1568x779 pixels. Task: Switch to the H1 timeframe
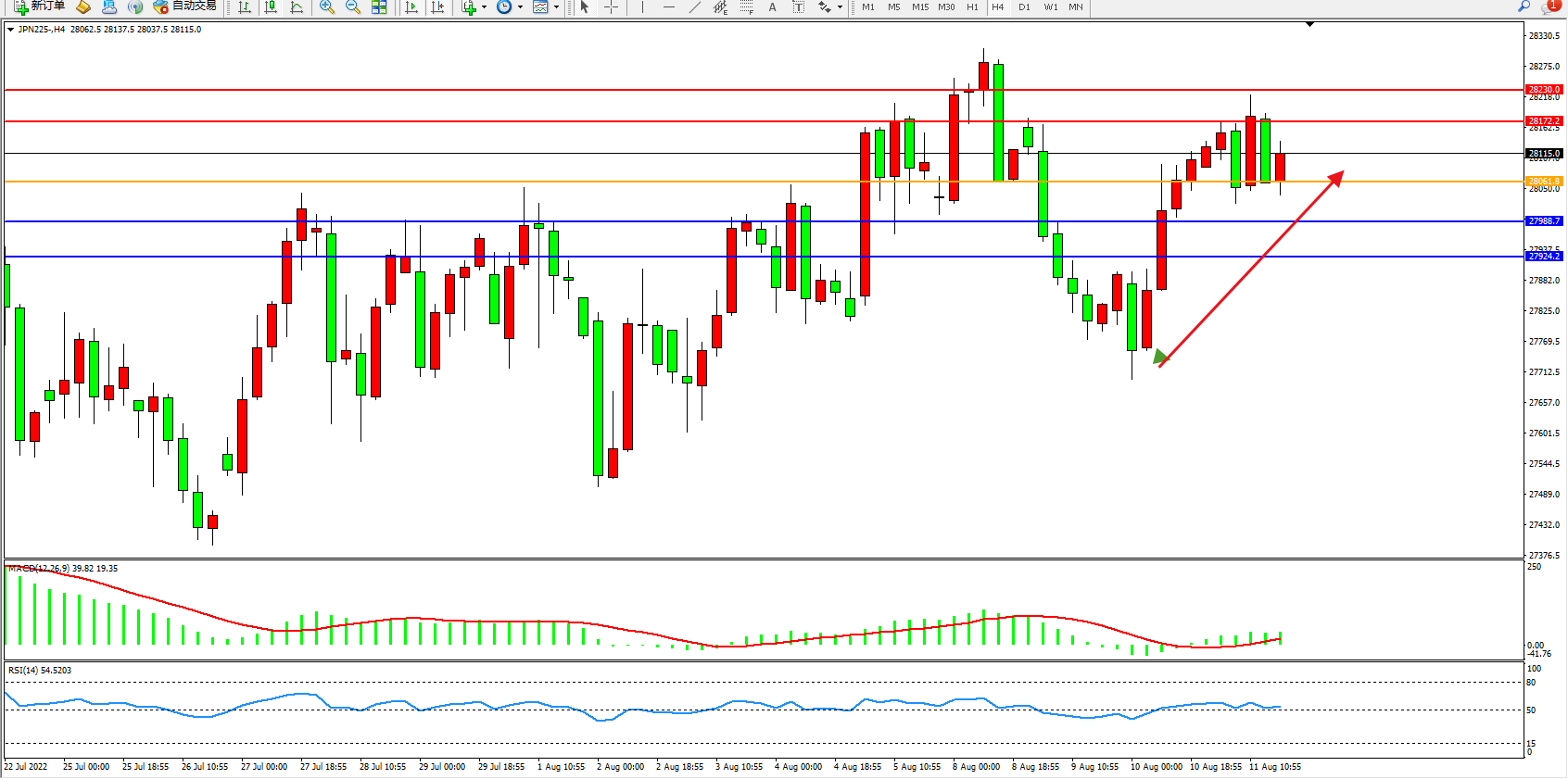[x=972, y=7]
